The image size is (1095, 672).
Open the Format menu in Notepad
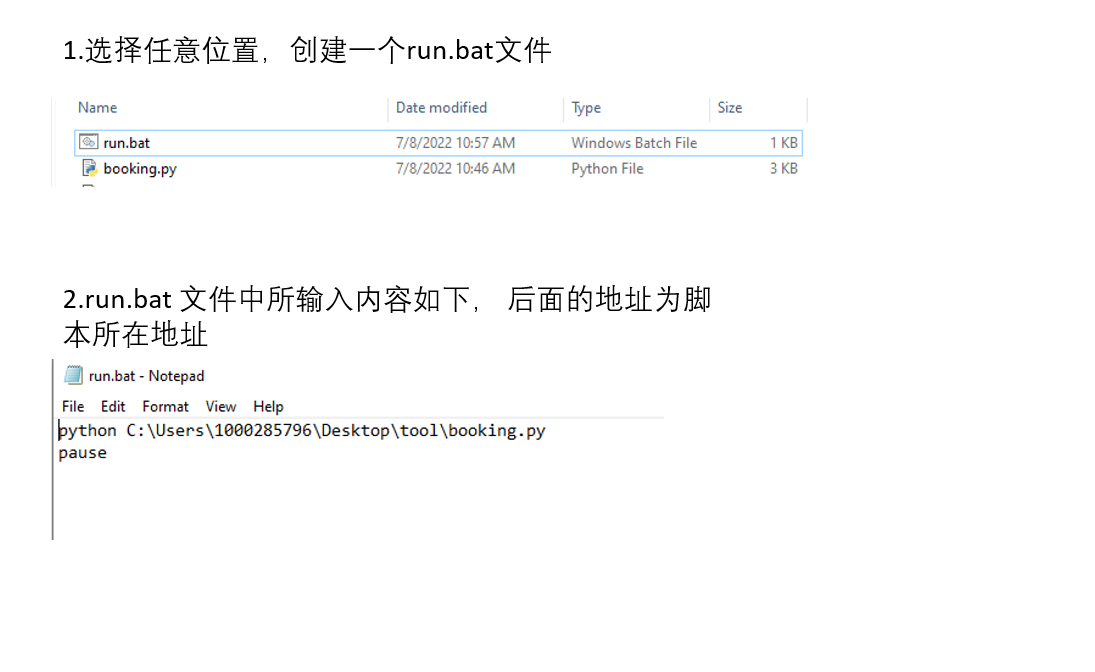point(165,406)
